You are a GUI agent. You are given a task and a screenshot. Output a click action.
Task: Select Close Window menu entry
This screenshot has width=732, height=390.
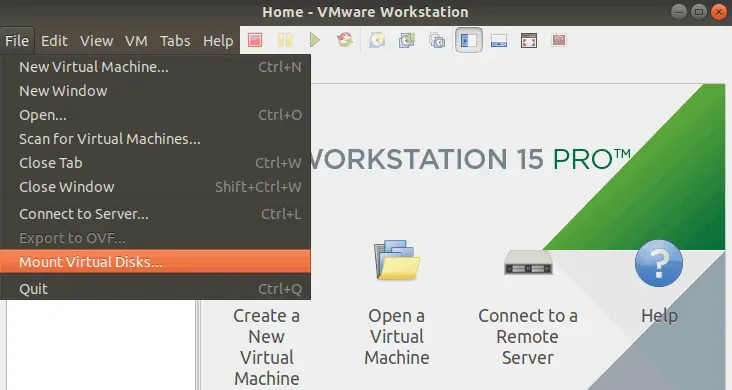point(155,187)
